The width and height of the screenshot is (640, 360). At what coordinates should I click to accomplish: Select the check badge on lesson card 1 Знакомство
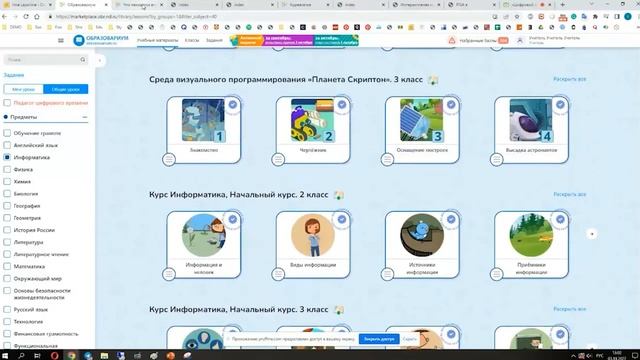tap(233, 104)
